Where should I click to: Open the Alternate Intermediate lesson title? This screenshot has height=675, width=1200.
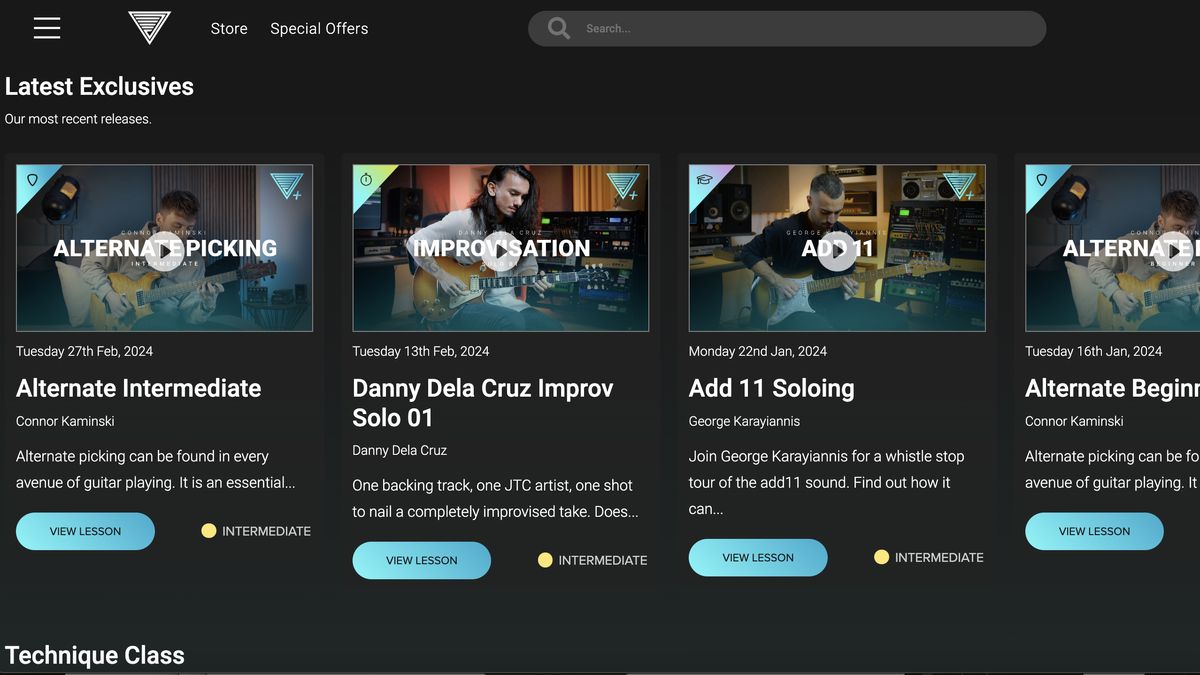(138, 388)
